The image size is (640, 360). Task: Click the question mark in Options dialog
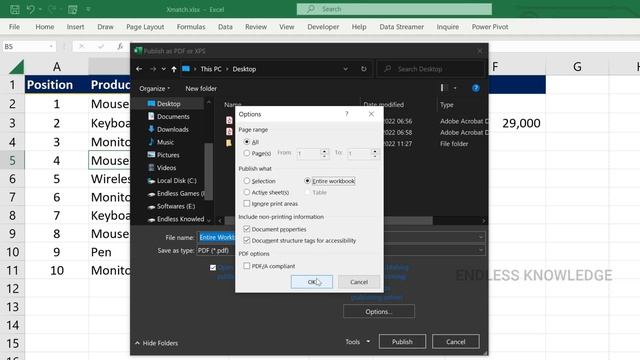tap(347, 114)
